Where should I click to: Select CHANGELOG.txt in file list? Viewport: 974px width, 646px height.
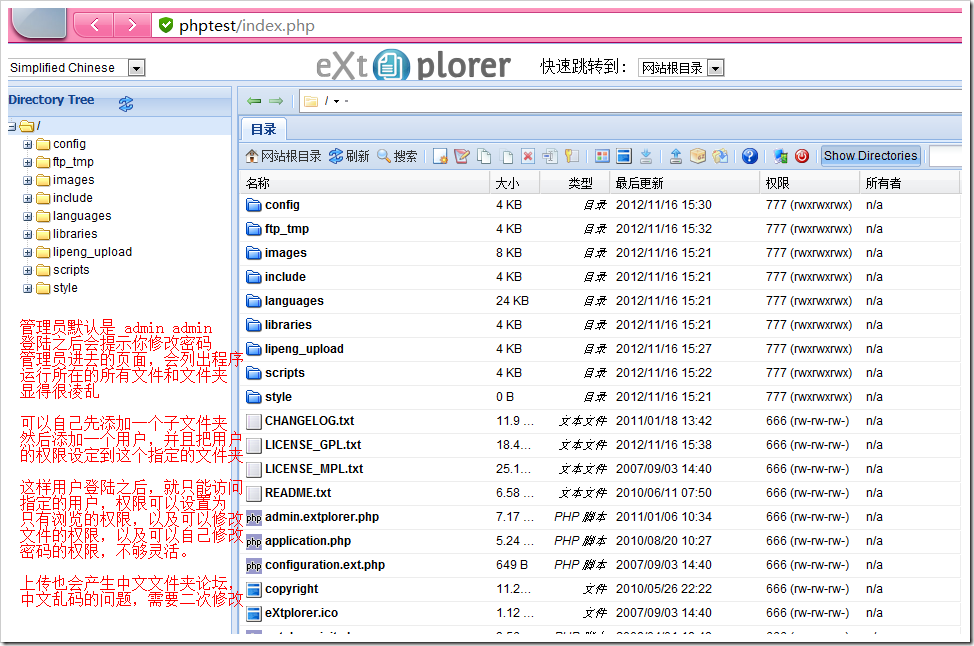click(309, 421)
